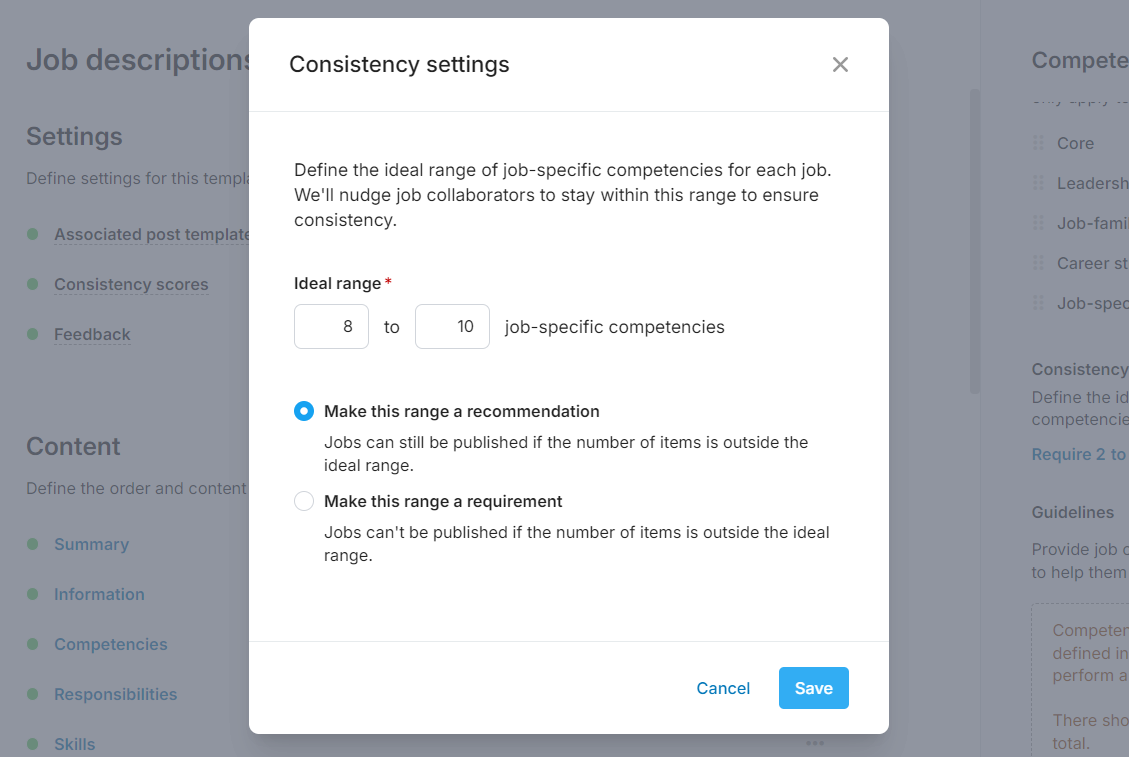
Task: Save the consistency settings
Action: click(813, 688)
